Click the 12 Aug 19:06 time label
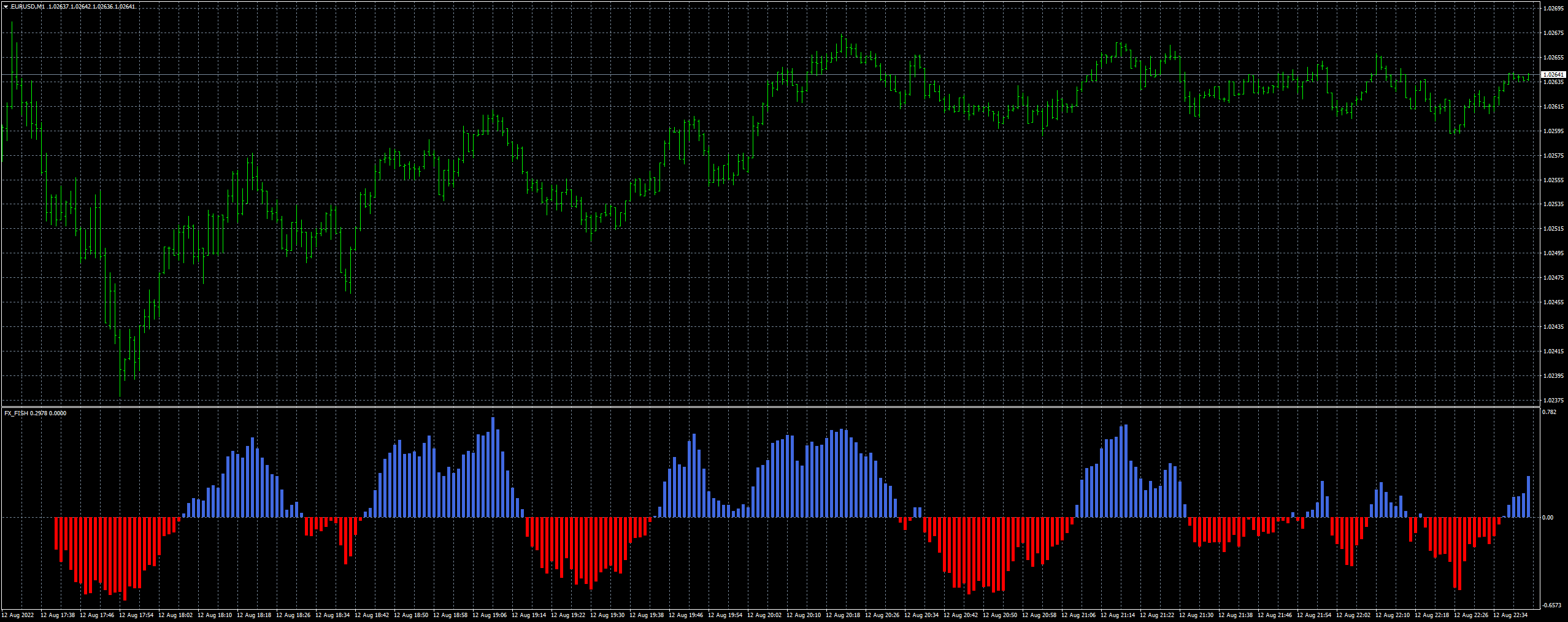Image resolution: width=1568 pixels, height=622 pixels. pyautogui.click(x=490, y=615)
